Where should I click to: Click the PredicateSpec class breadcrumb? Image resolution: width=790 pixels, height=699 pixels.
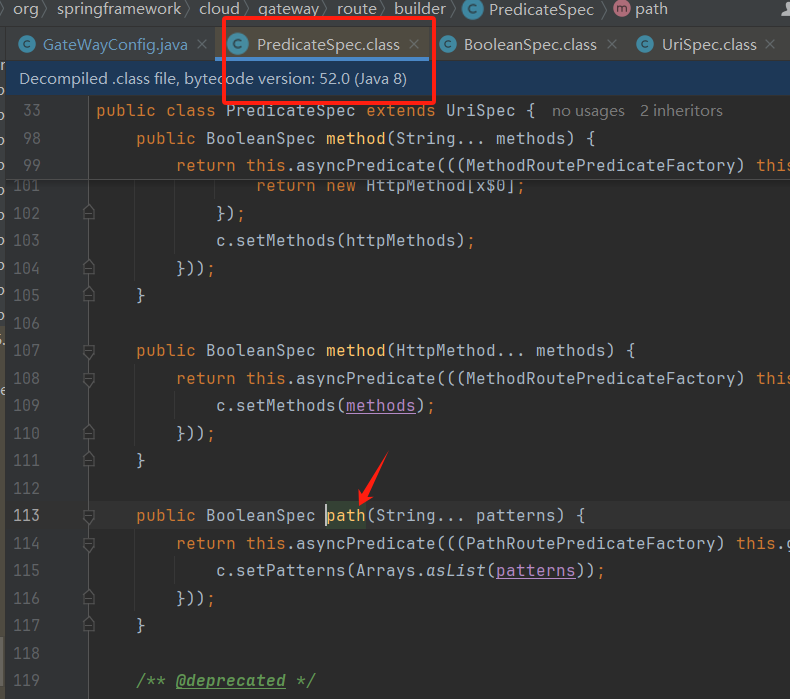(x=541, y=9)
